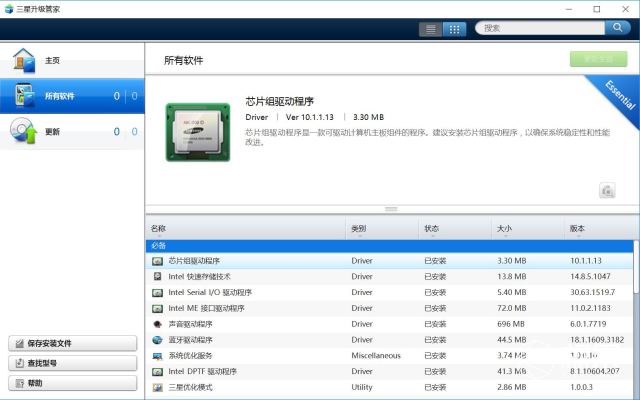Click icon of Intel DPTF row
The width and height of the screenshot is (640, 400).
158,372
